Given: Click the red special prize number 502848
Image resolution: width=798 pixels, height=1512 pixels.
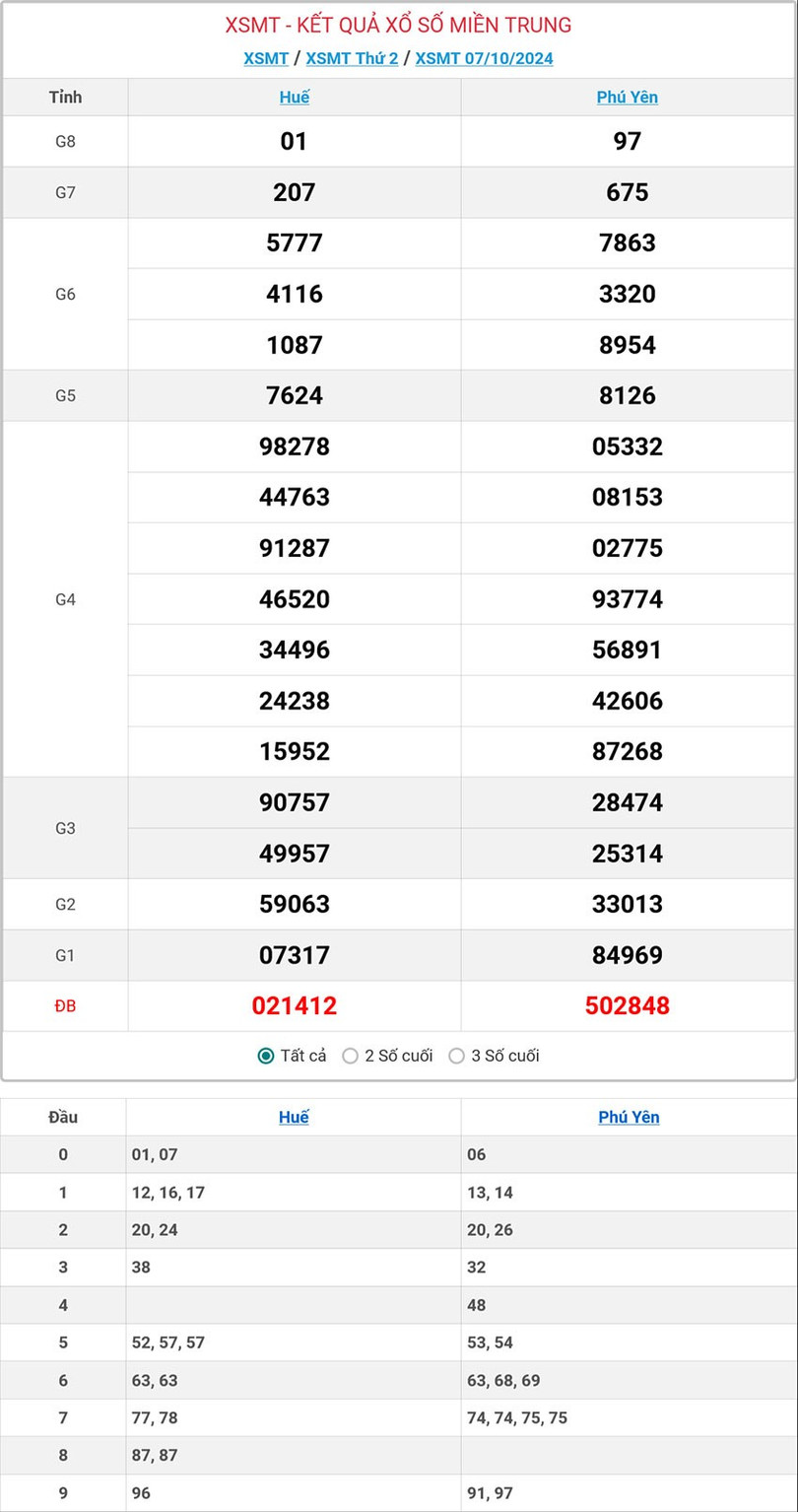Looking at the screenshot, I should (628, 1005).
